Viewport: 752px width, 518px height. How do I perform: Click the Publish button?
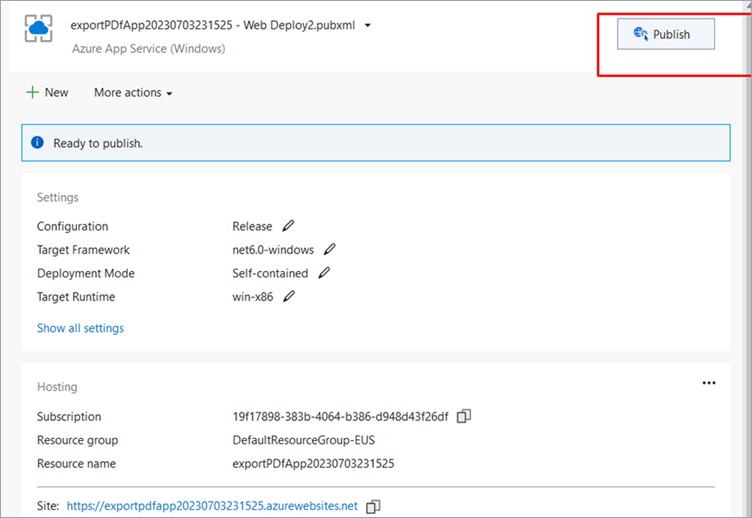click(x=665, y=34)
